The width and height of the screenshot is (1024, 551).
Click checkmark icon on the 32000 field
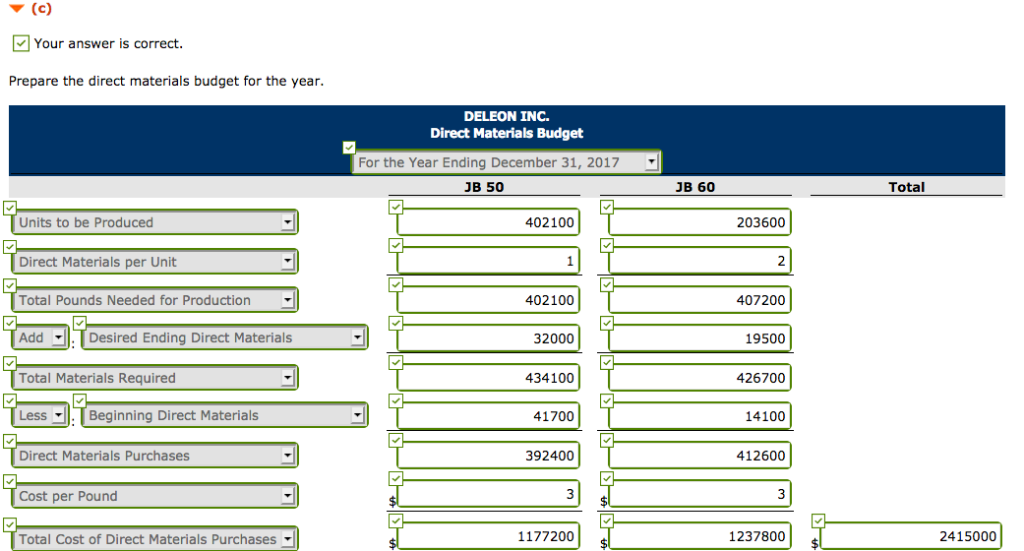click(396, 323)
